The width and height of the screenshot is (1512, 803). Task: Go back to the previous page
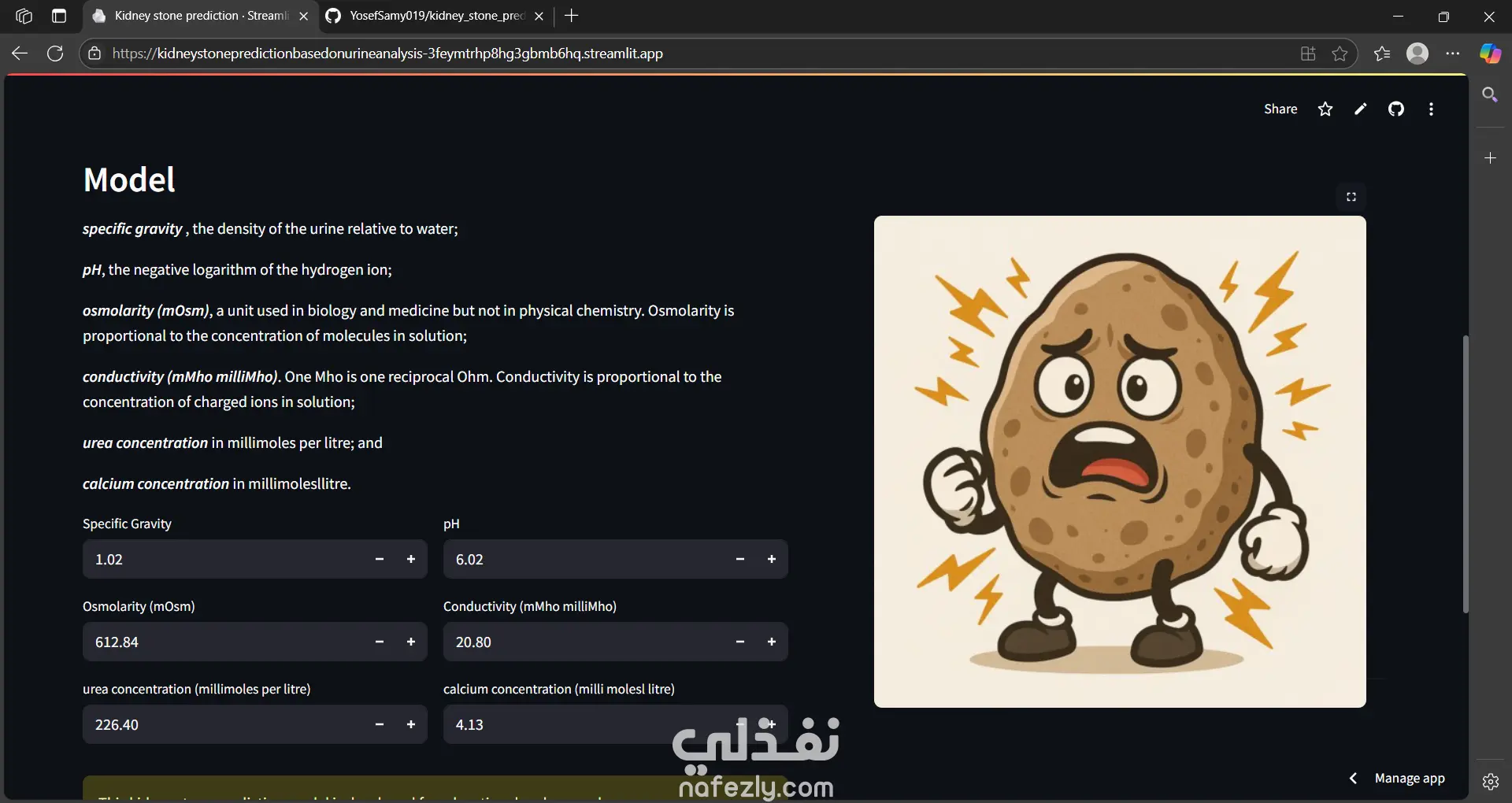[20, 54]
